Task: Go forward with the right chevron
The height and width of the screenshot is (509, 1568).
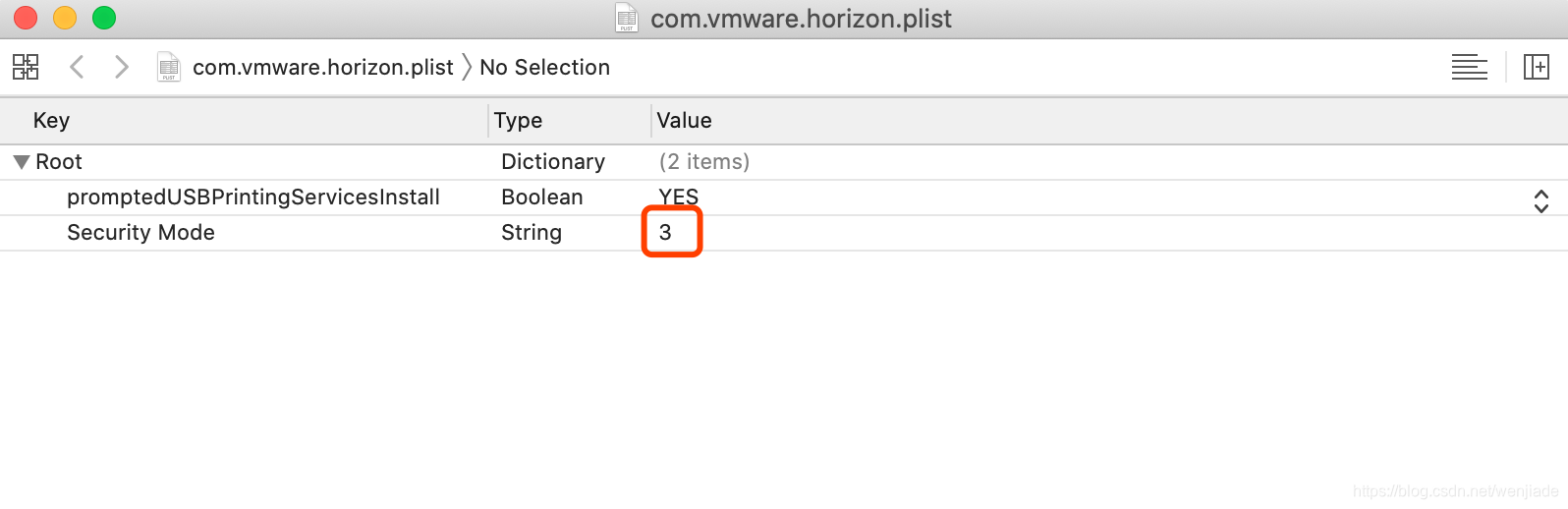Action: pos(121,67)
